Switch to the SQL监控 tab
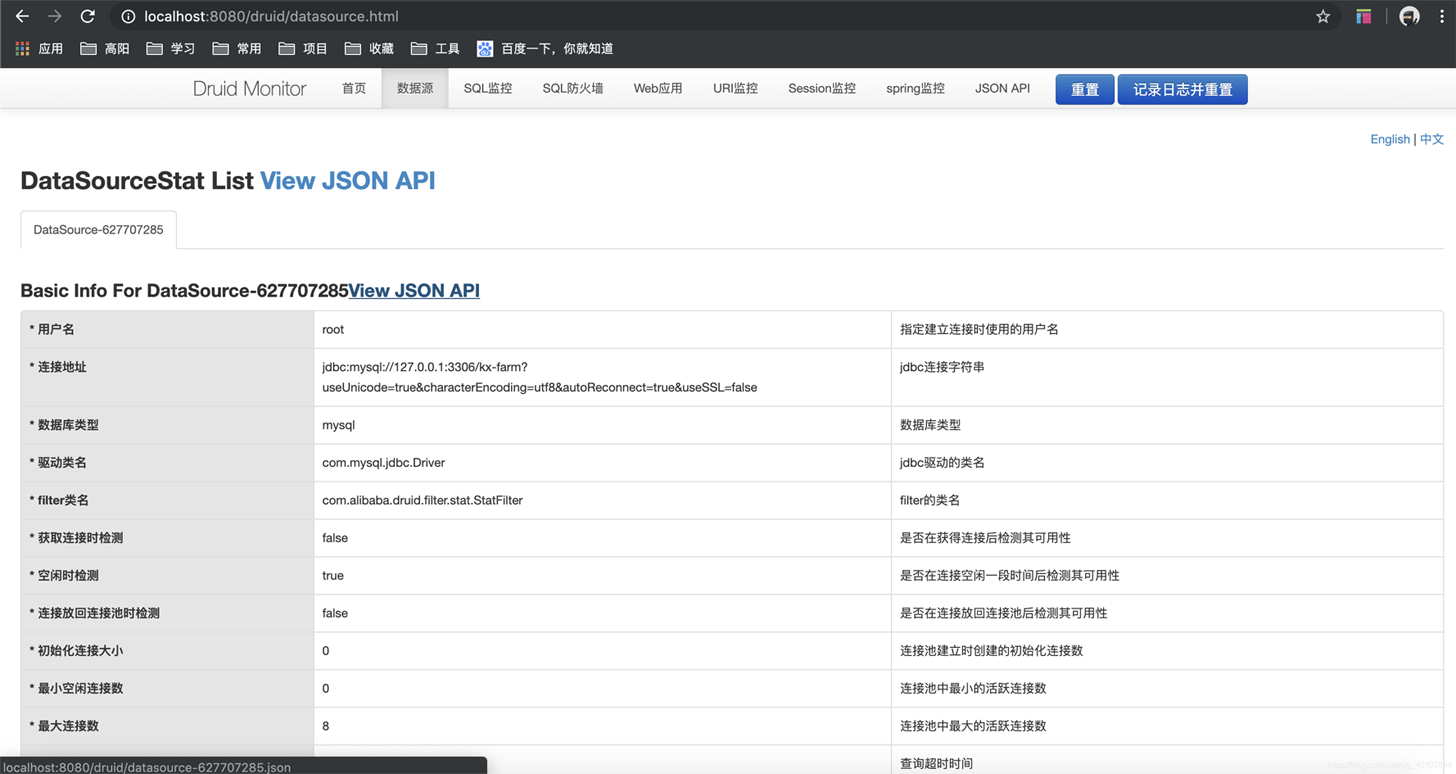 pyautogui.click(x=487, y=89)
